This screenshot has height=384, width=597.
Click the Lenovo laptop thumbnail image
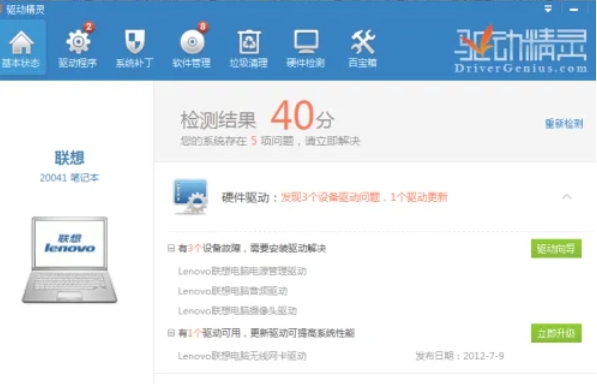pos(70,260)
